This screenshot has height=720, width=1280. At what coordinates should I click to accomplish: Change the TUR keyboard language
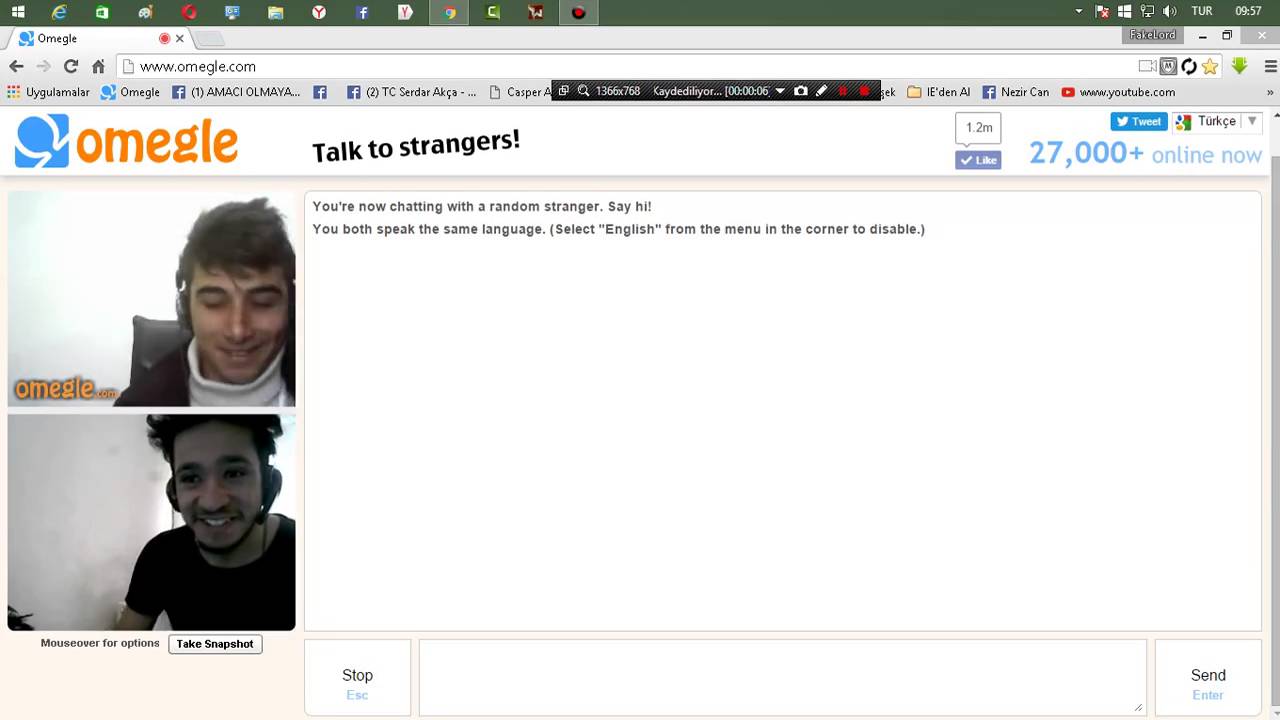click(1202, 12)
